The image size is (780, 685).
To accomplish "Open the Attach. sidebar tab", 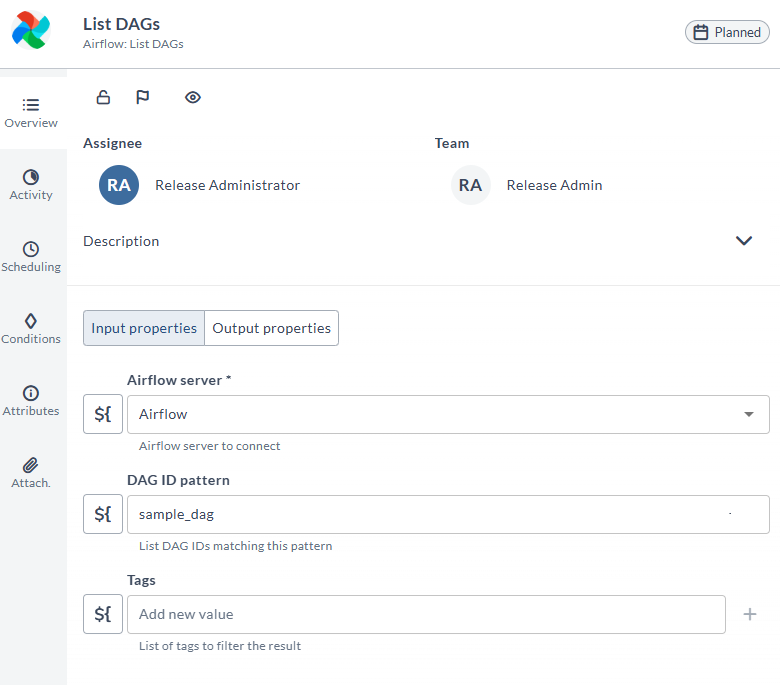I will pyautogui.click(x=31, y=473).
